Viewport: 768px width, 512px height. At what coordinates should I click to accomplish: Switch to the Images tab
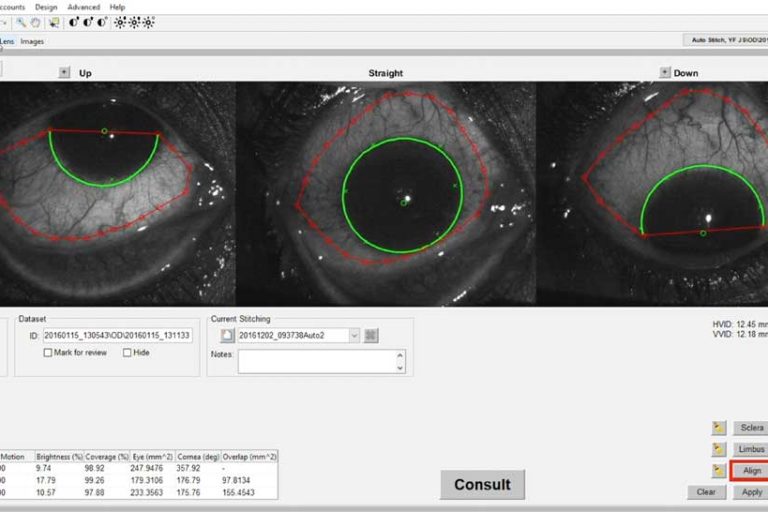(x=32, y=41)
